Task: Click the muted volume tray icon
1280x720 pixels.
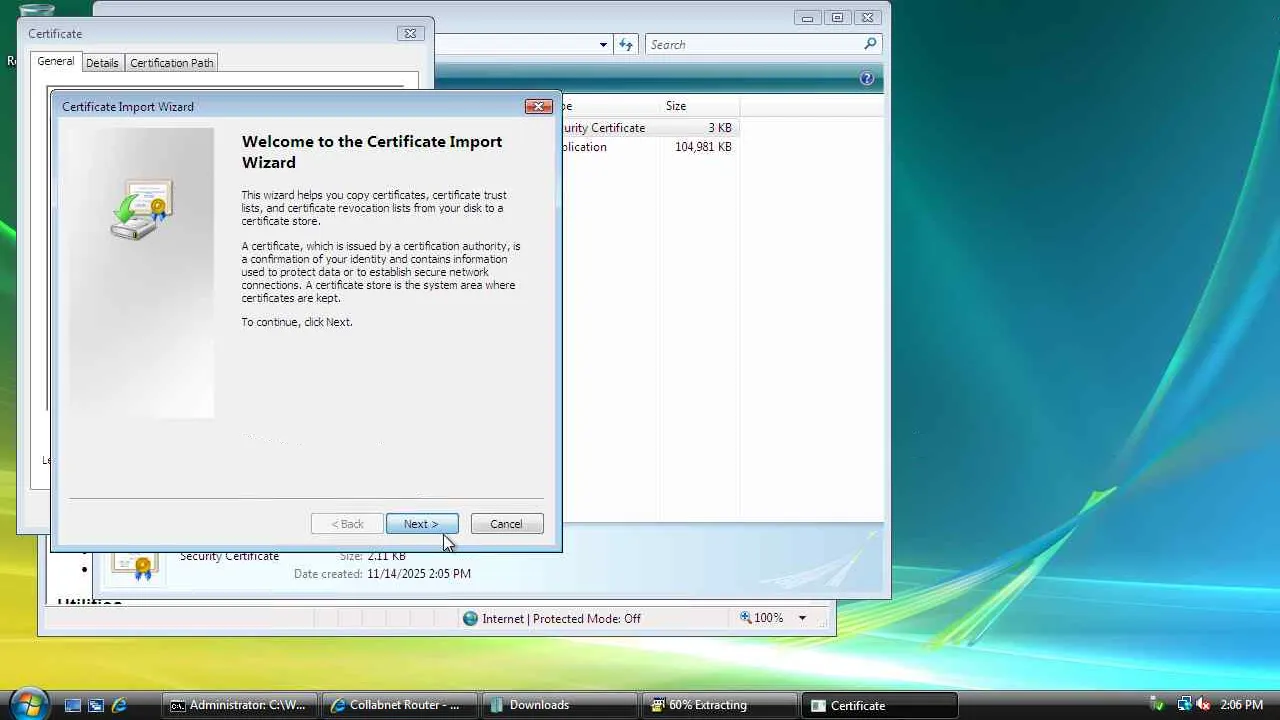Action: click(1203, 705)
